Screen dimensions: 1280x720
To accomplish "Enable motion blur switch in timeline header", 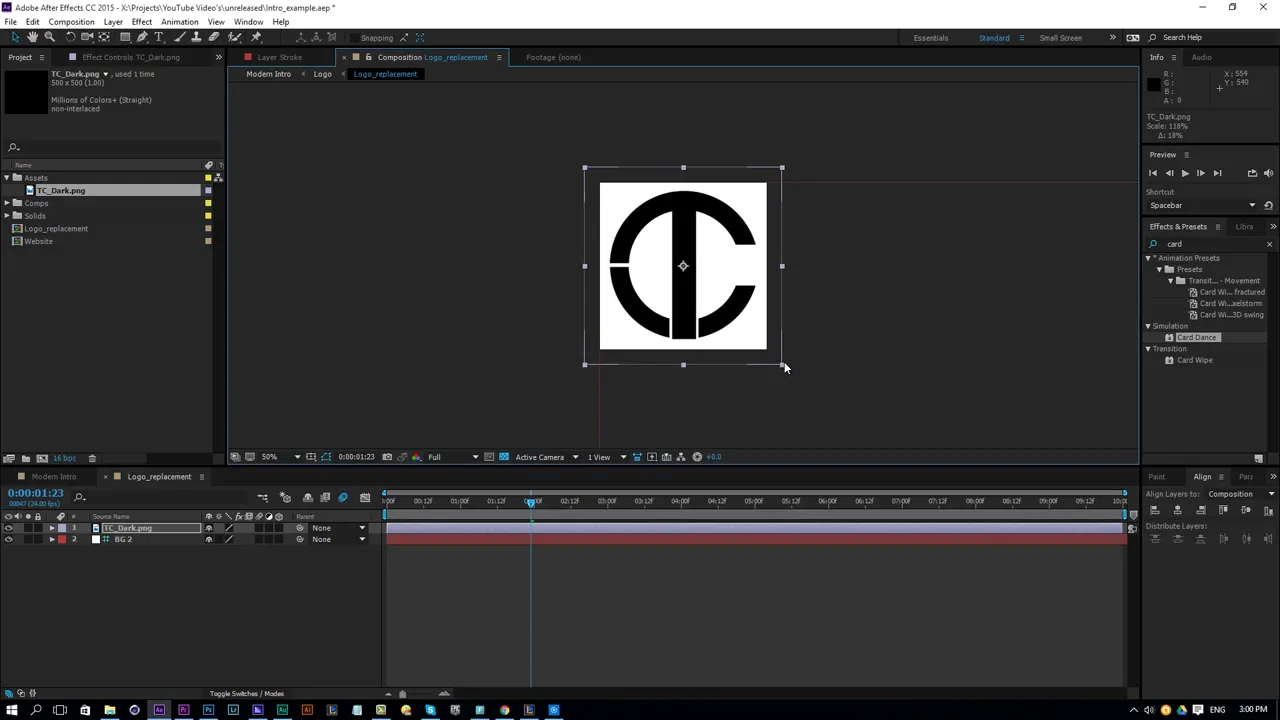I will [343, 497].
